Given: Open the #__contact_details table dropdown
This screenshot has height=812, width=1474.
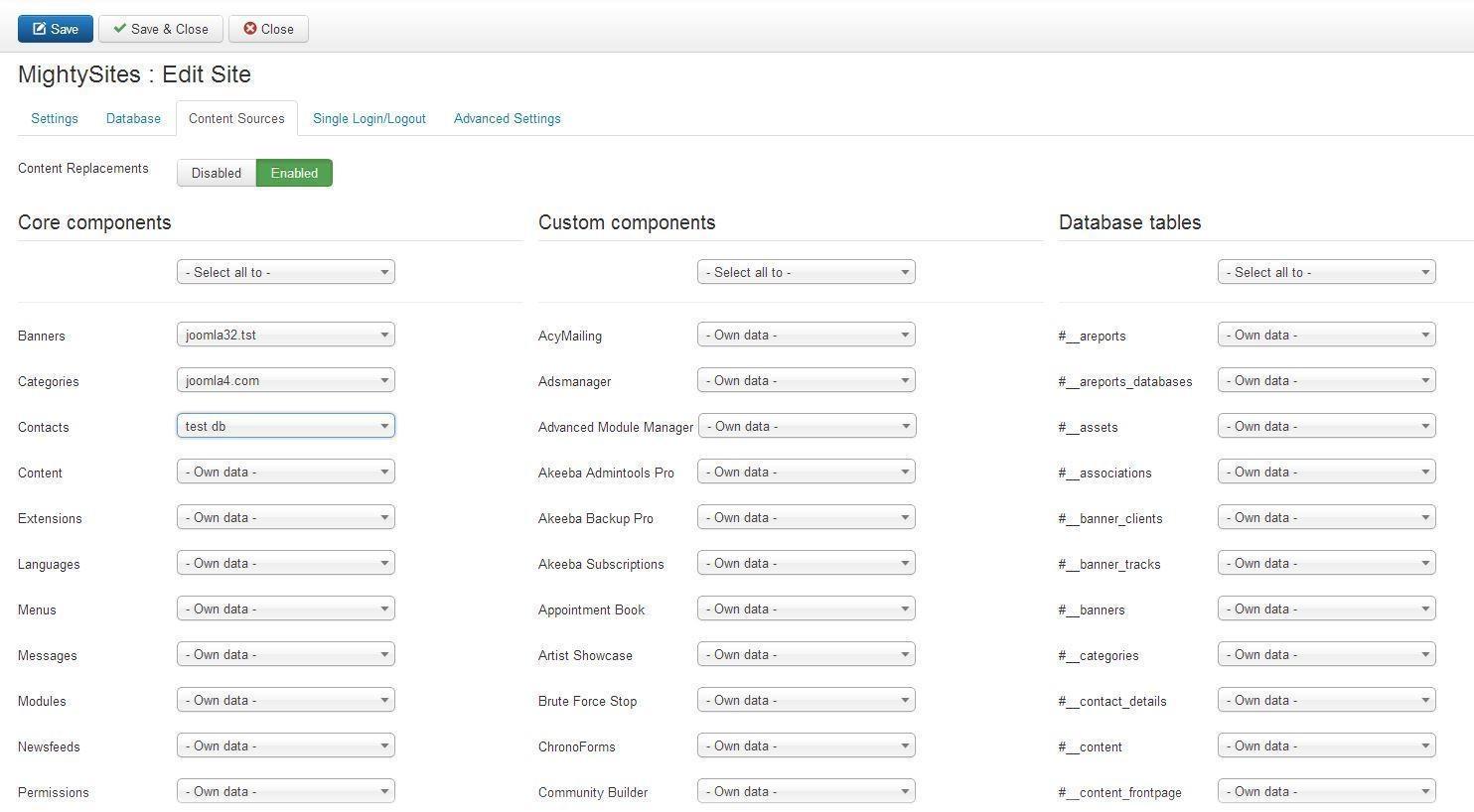Looking at the screenshot, I should (x=1327, y=700).
